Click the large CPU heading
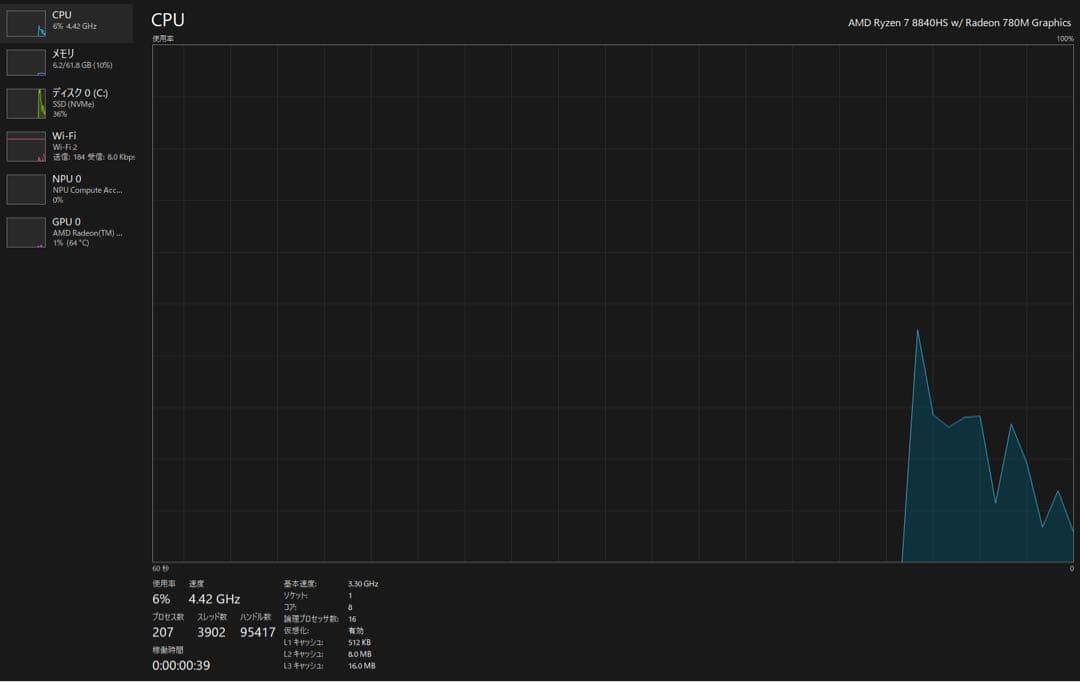This screenshot has height=682, width=1080. [168, 20]
